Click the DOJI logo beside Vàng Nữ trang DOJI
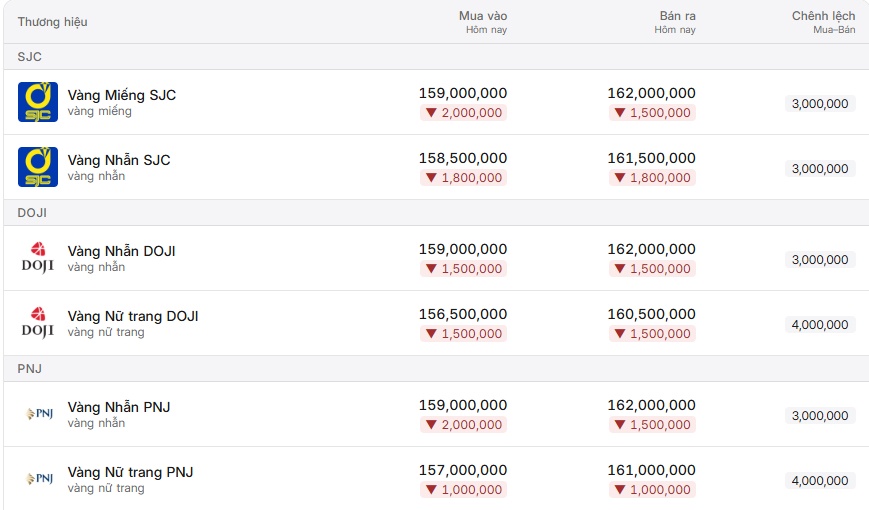Image resolution: width=869 pixels, height=510 pixels. 38,323
